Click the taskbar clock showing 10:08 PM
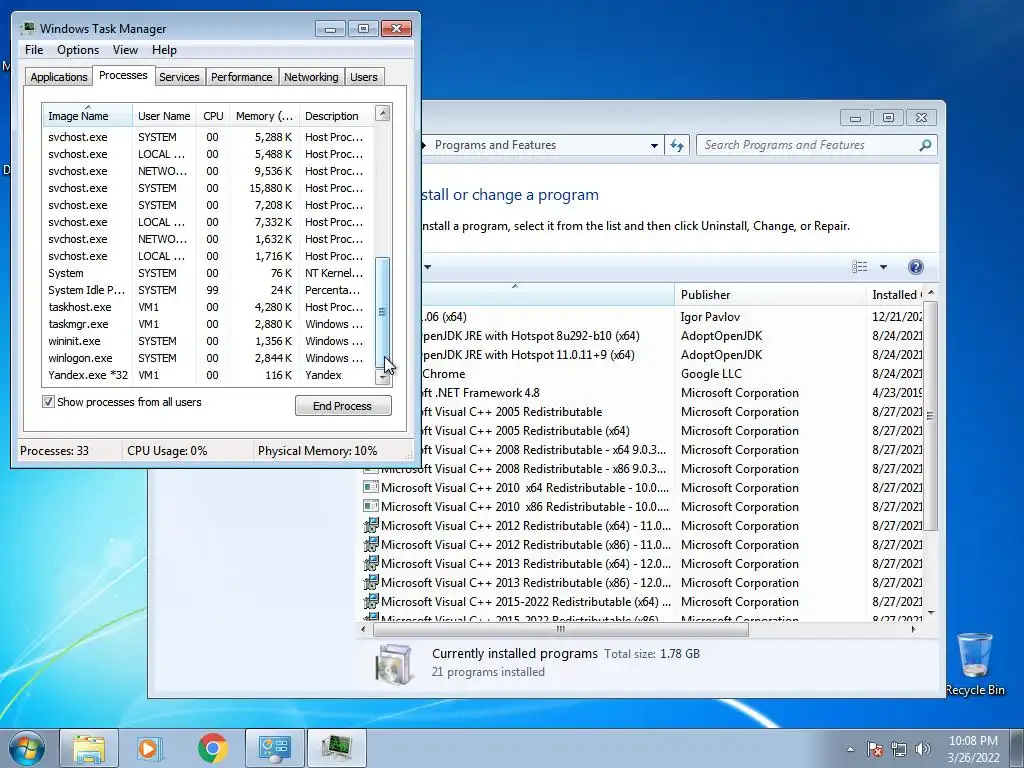 [x=973, y=749]
